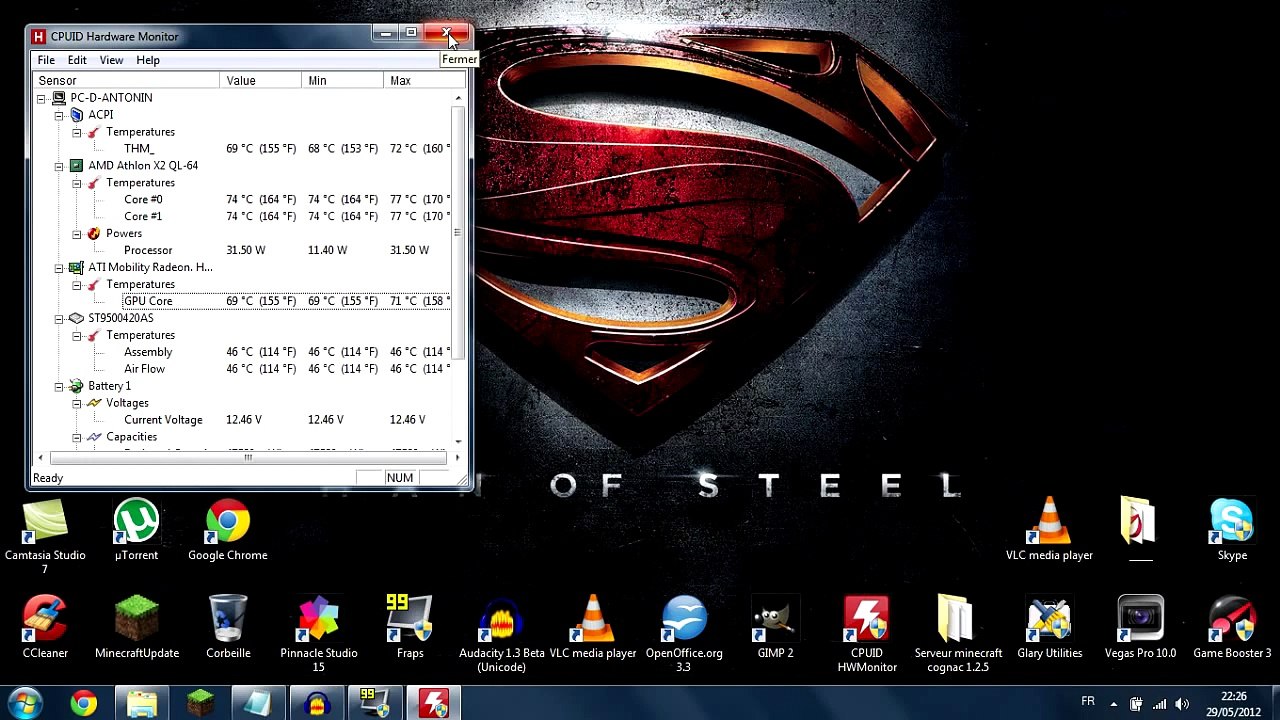Open network status in the system tray
Screen dimensions: 1280x720
tap(1159, 703)
